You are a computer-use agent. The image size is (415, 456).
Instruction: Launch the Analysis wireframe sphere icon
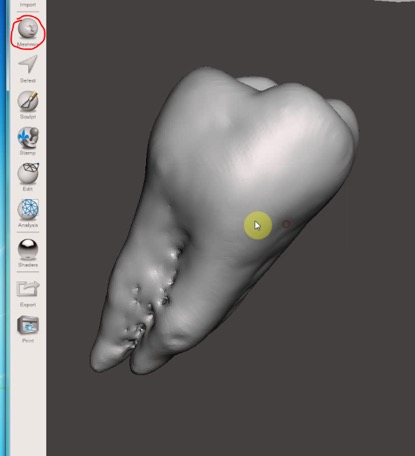pyautogui.click(x=28, y=209)
